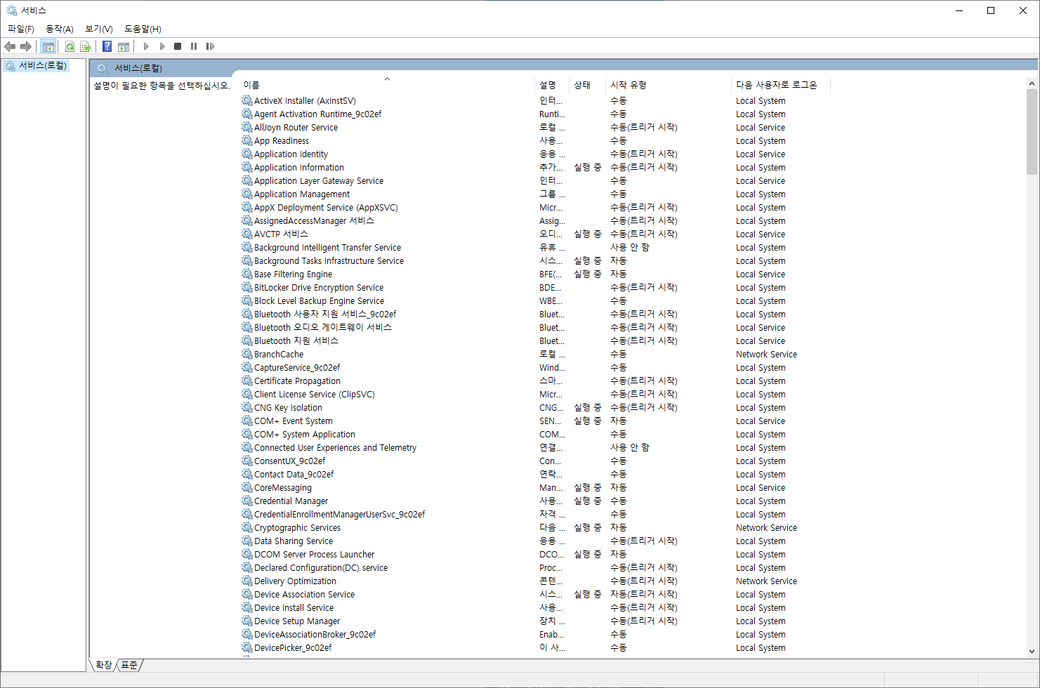Toggle the console tree show/hide button
1040x688 pixels.
48,46
